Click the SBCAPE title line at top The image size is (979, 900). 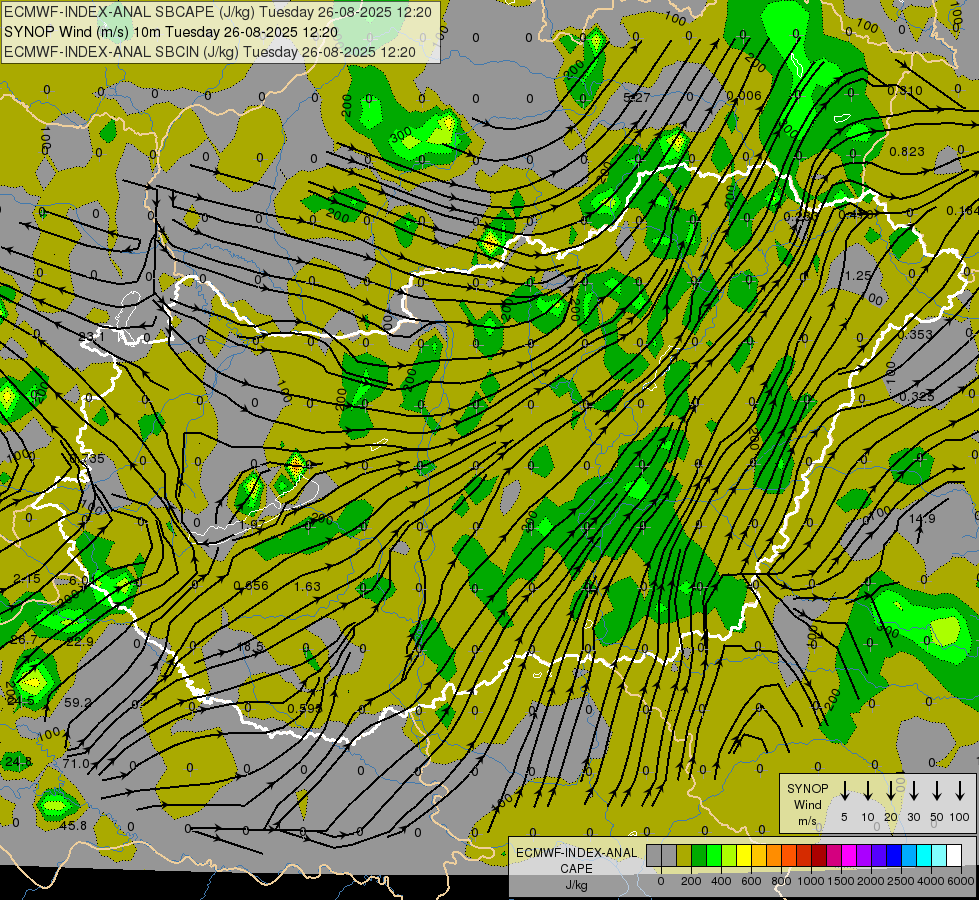tap(218, 12)
